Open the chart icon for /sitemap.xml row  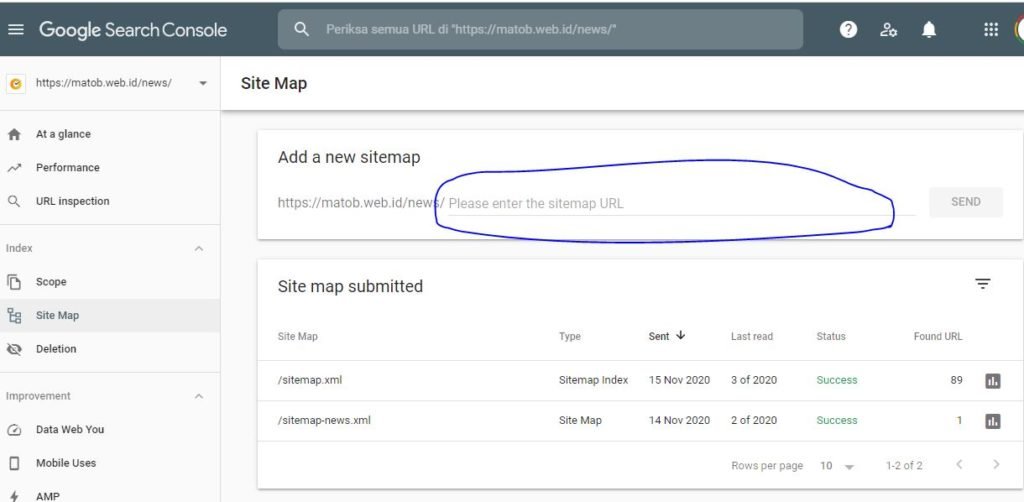(993, 381)
